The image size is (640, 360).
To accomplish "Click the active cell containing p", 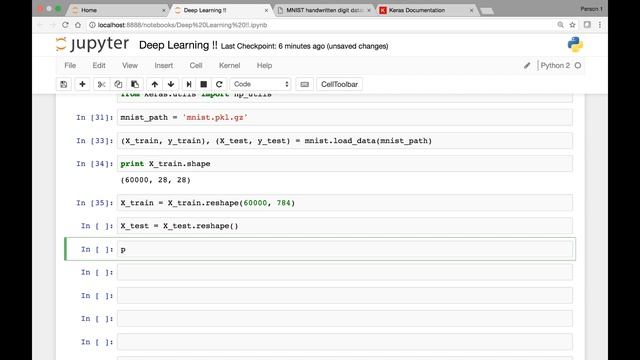I will click(345, 249).
